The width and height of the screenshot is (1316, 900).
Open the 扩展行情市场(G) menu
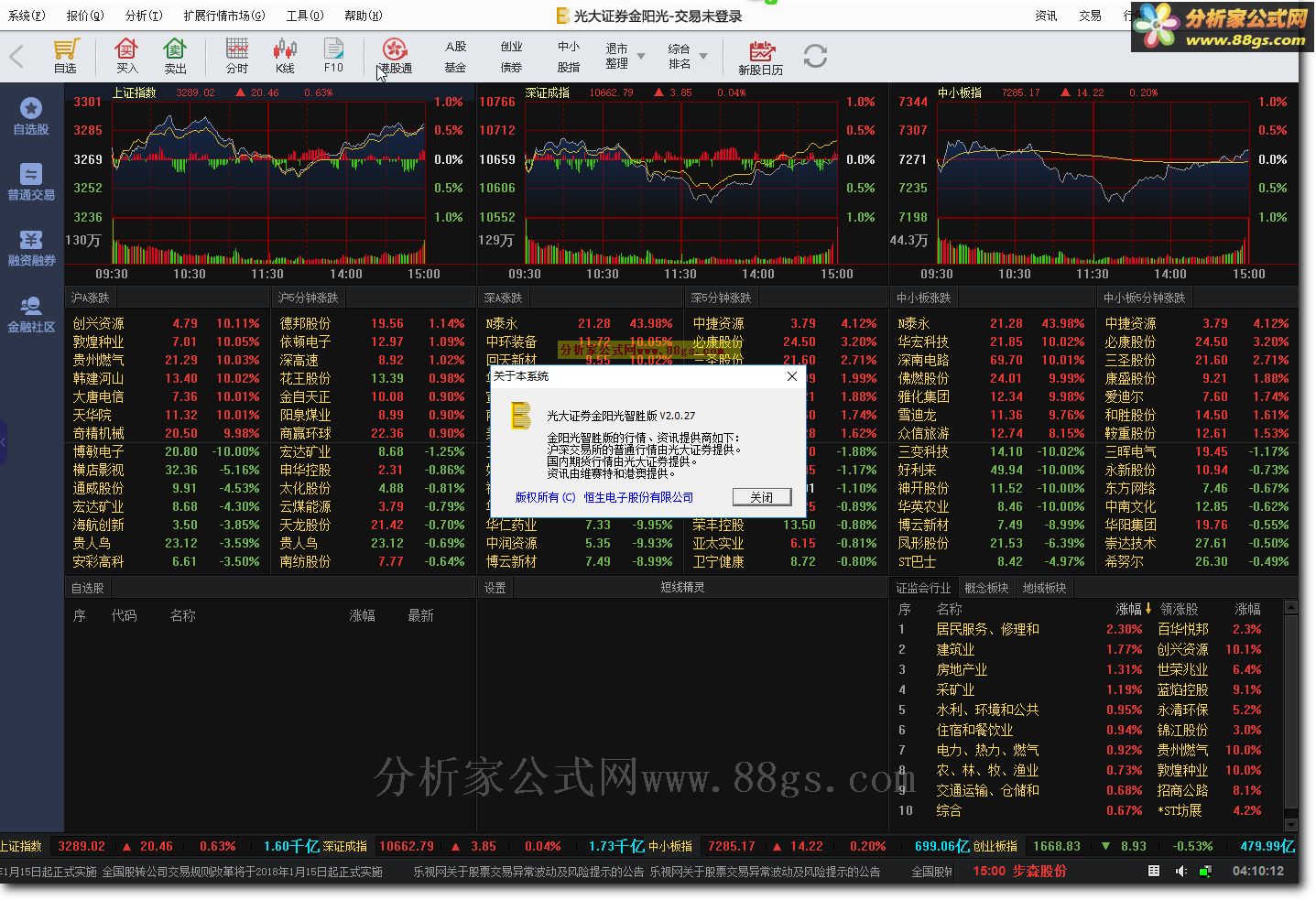click(x=224, y=16)
